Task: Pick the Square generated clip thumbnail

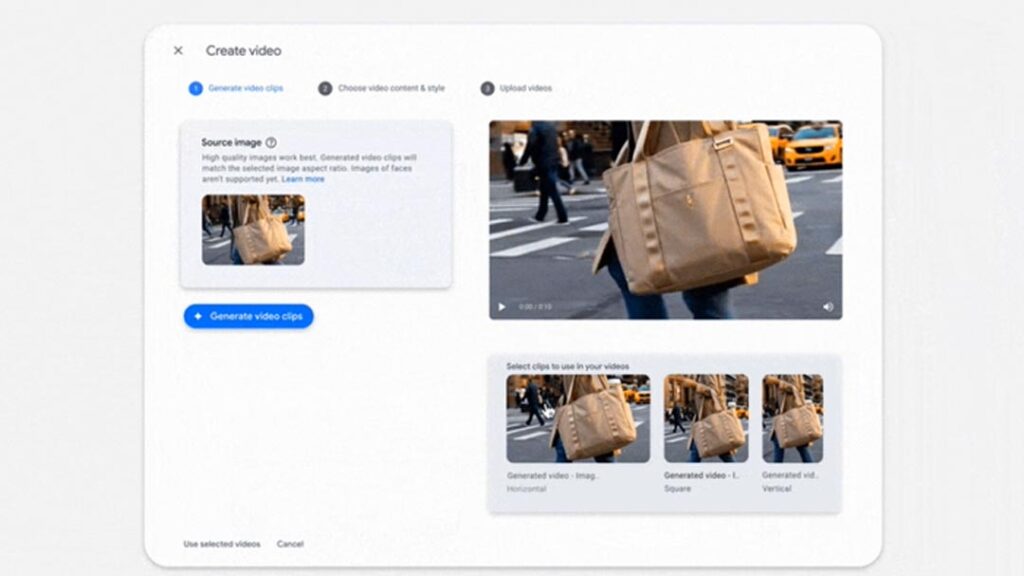Action: tap(706, 418)
